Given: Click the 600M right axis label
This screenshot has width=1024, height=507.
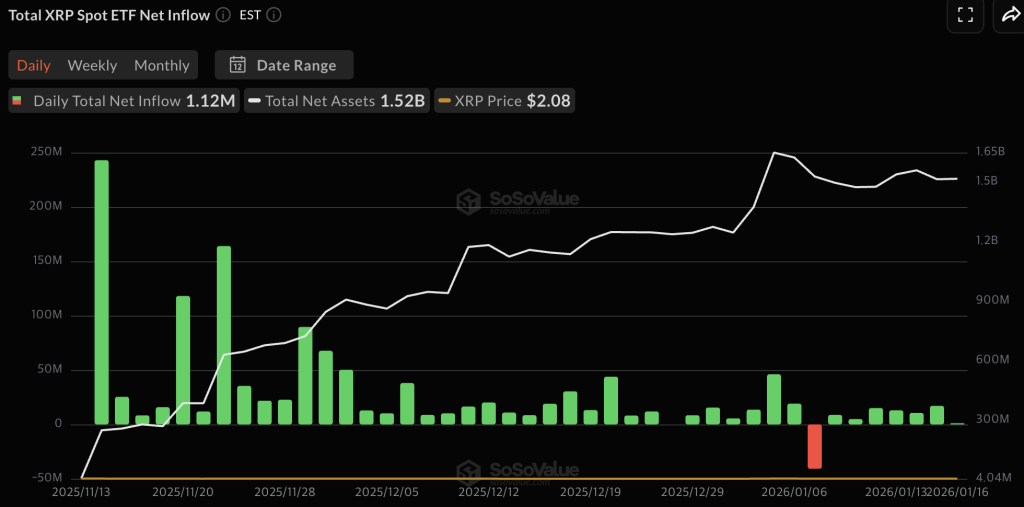Looking at the screenshot, I should pyautogui.click(x=991, y=360).
